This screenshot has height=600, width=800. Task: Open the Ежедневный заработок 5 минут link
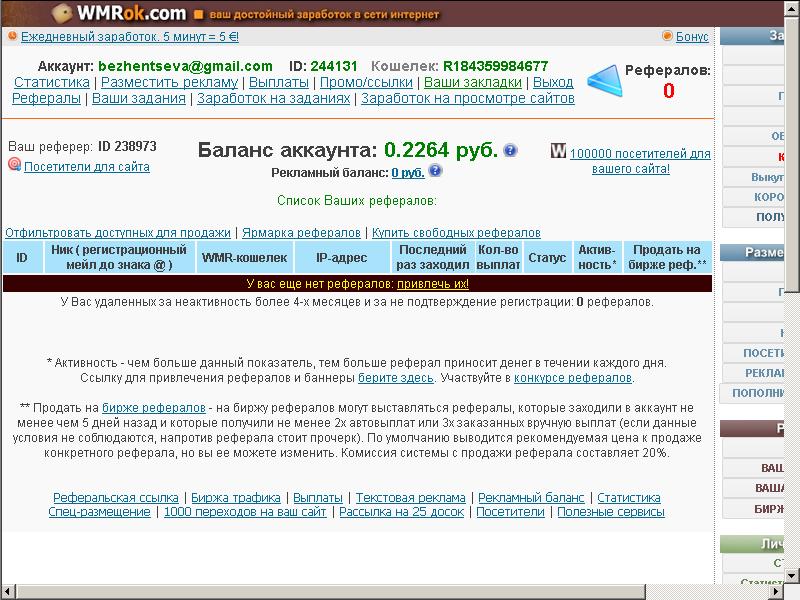pyautogui.click(x=130, y=37)
